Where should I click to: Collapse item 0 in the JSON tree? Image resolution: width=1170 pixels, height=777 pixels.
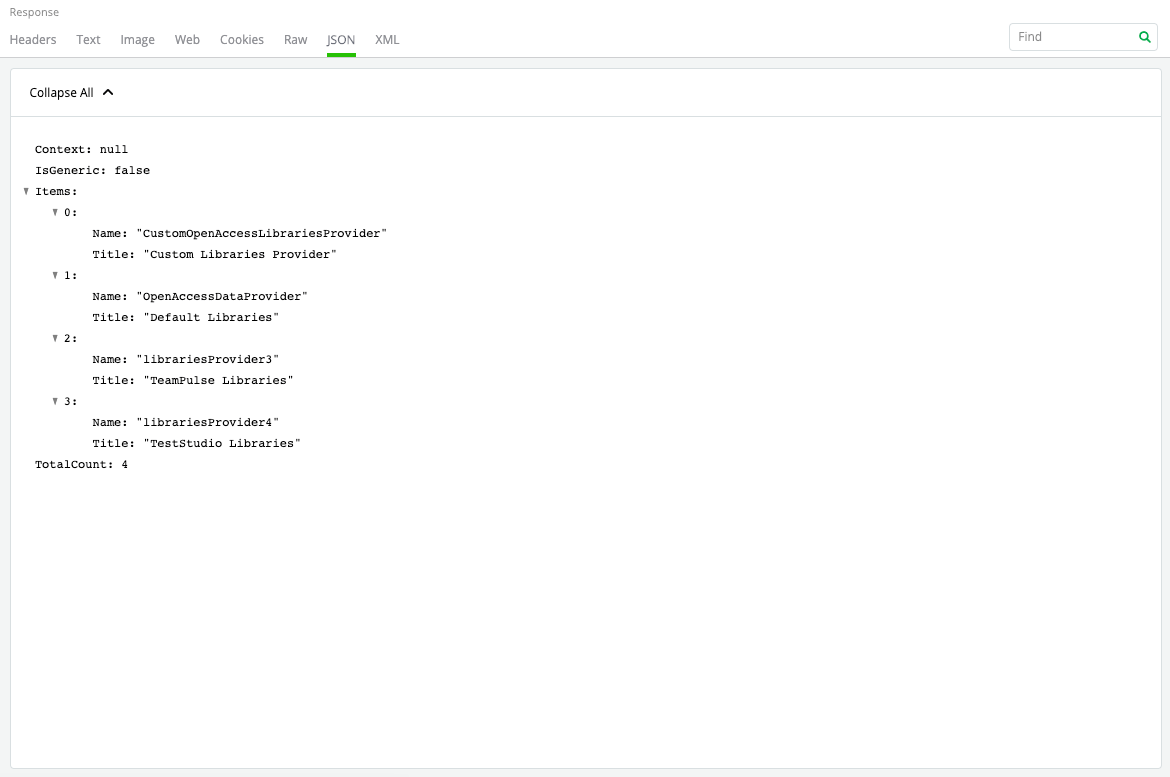(55, 212)
